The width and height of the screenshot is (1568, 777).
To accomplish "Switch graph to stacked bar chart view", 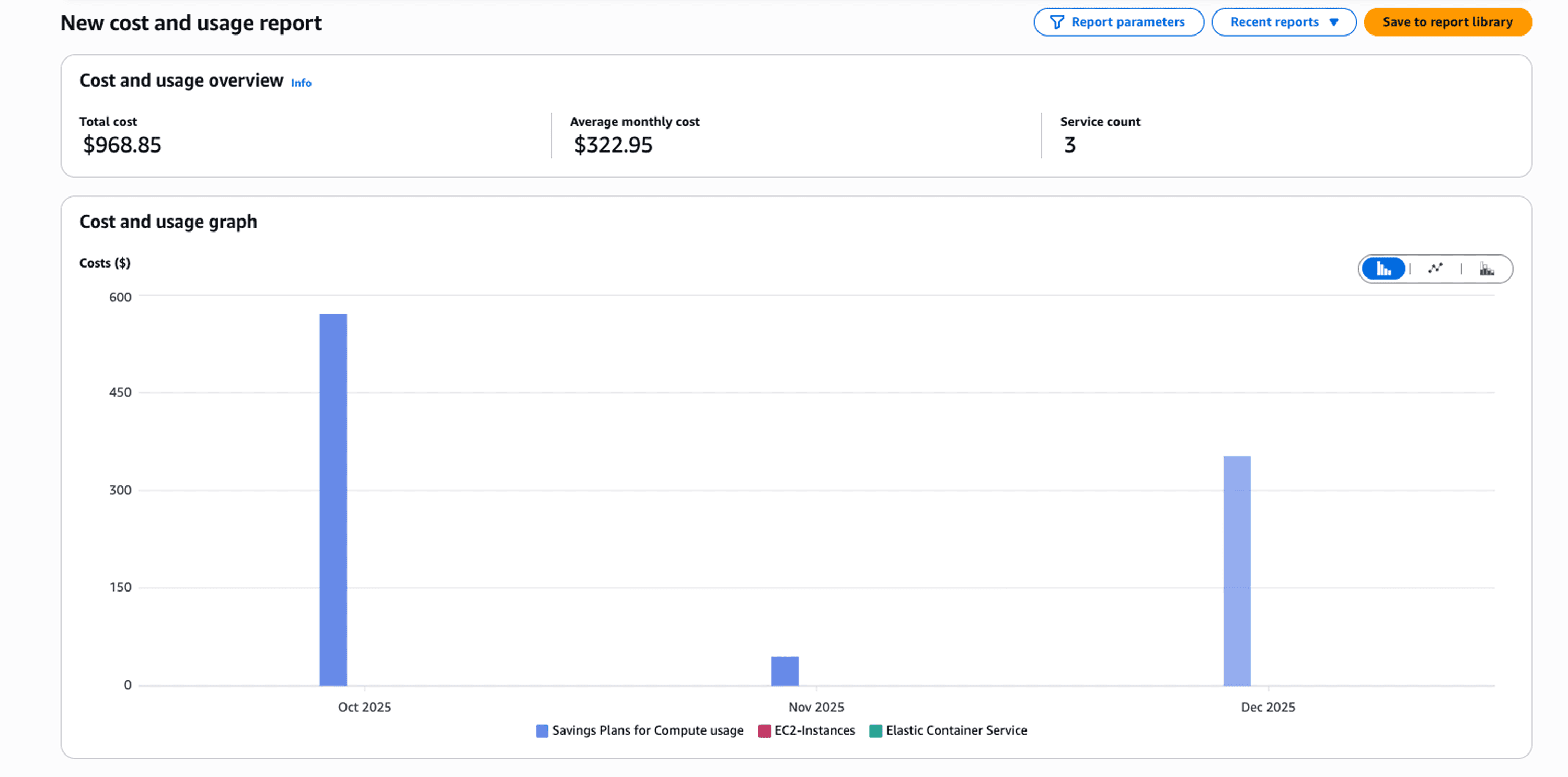I will pyautogui.click(x=1486, y=269).
